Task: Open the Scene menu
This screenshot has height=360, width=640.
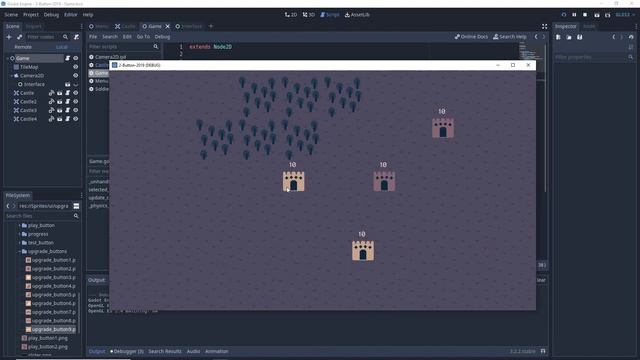Action: pyautogui.click(x=11, y=15)
